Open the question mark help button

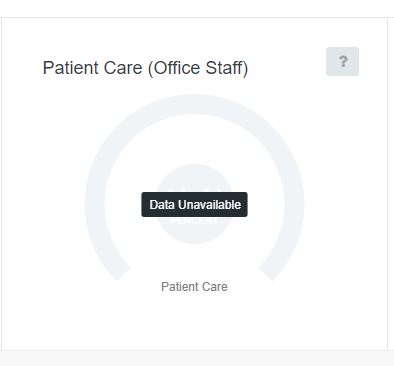tap(342, 62)
